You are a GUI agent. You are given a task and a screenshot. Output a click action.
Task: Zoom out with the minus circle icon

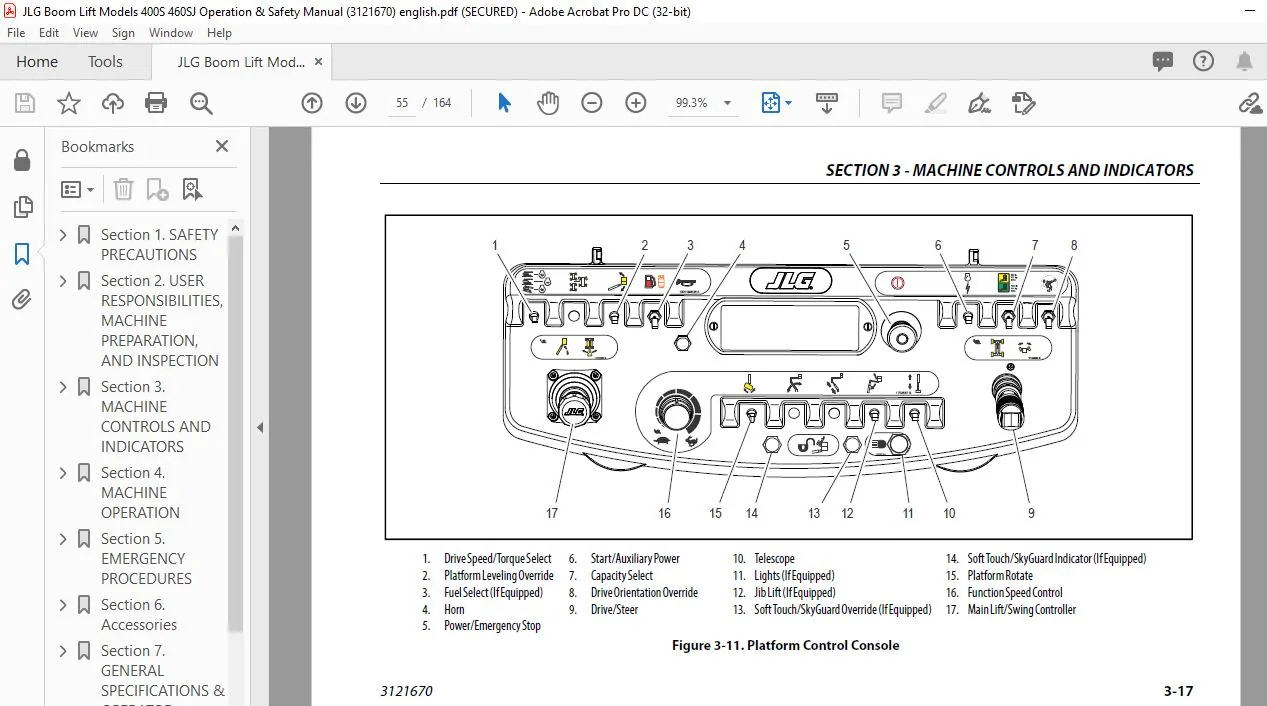pos(592,103)
